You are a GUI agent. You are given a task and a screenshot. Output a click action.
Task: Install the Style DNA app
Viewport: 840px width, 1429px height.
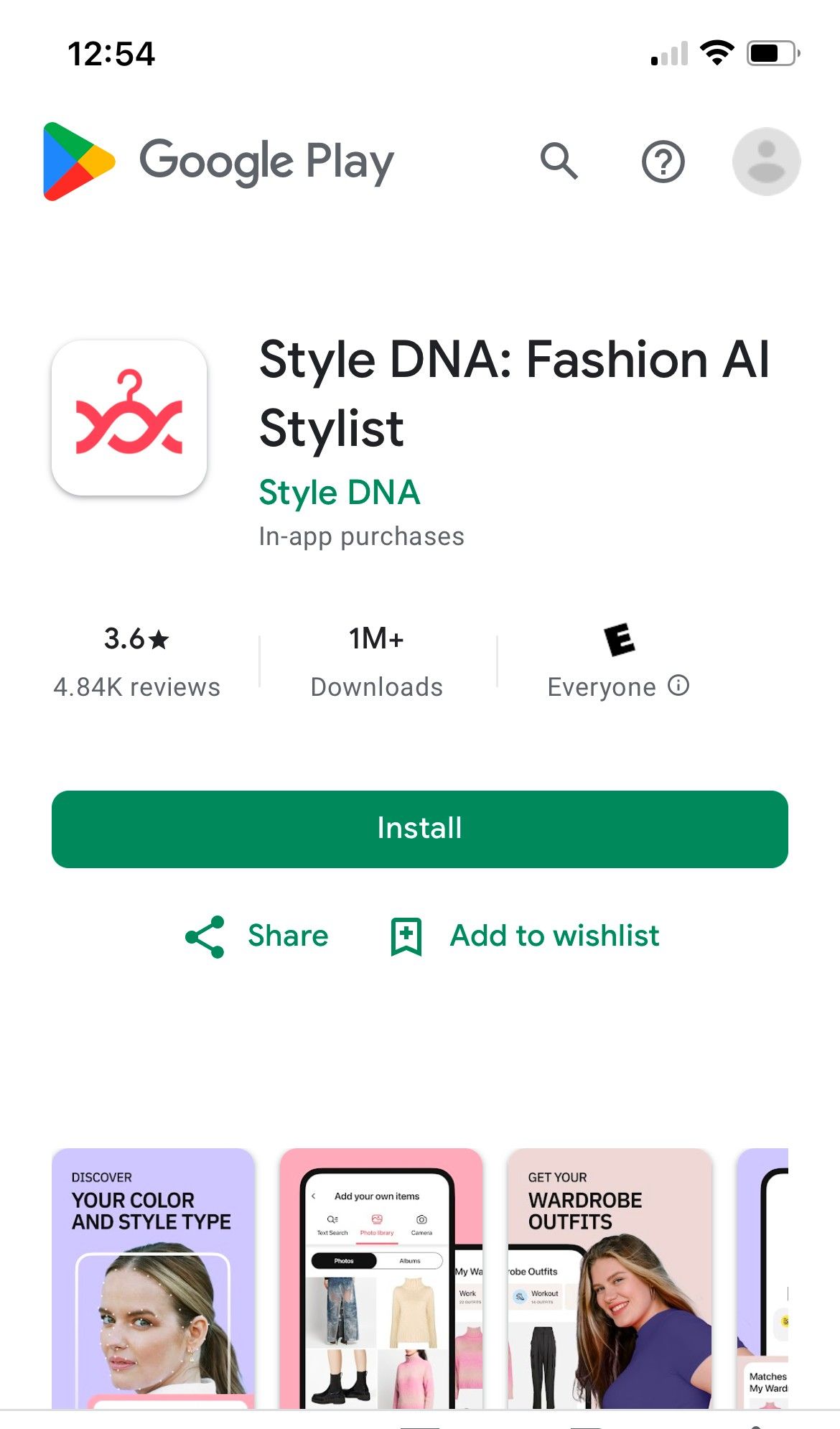coord(420,829)
